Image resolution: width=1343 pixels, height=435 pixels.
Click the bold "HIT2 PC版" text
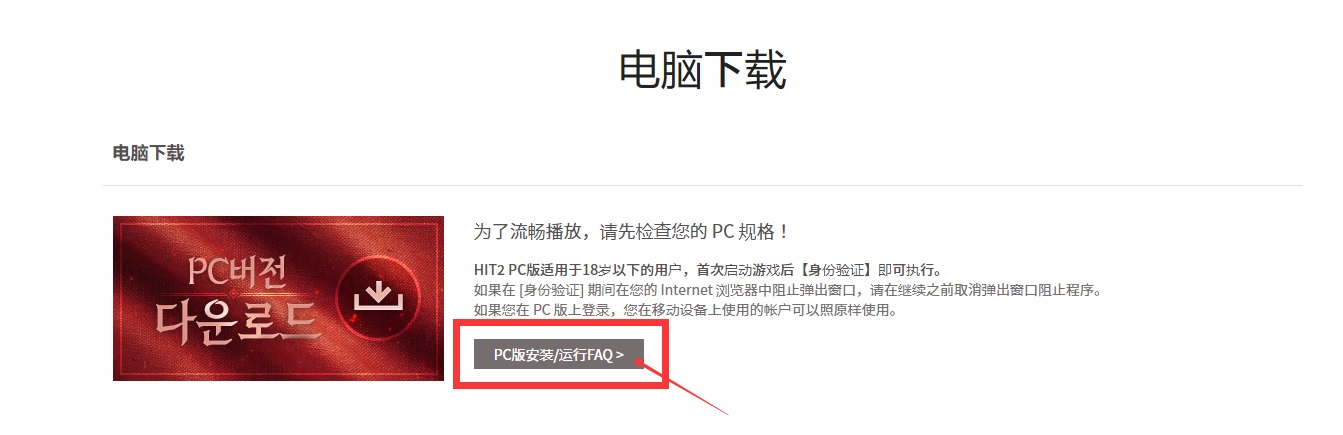(x=509, y=271)
